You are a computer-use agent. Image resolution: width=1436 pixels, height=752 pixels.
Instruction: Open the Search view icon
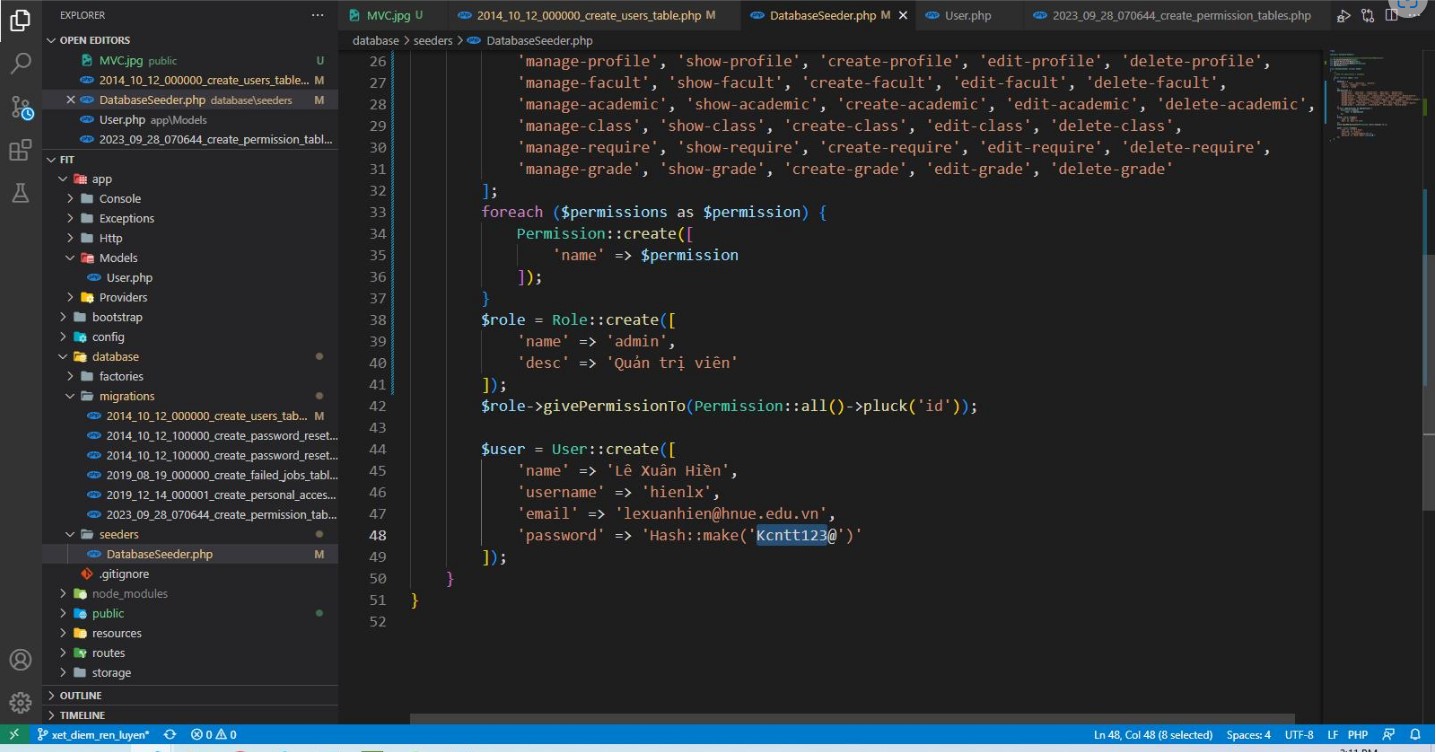[x=20, y=64]
